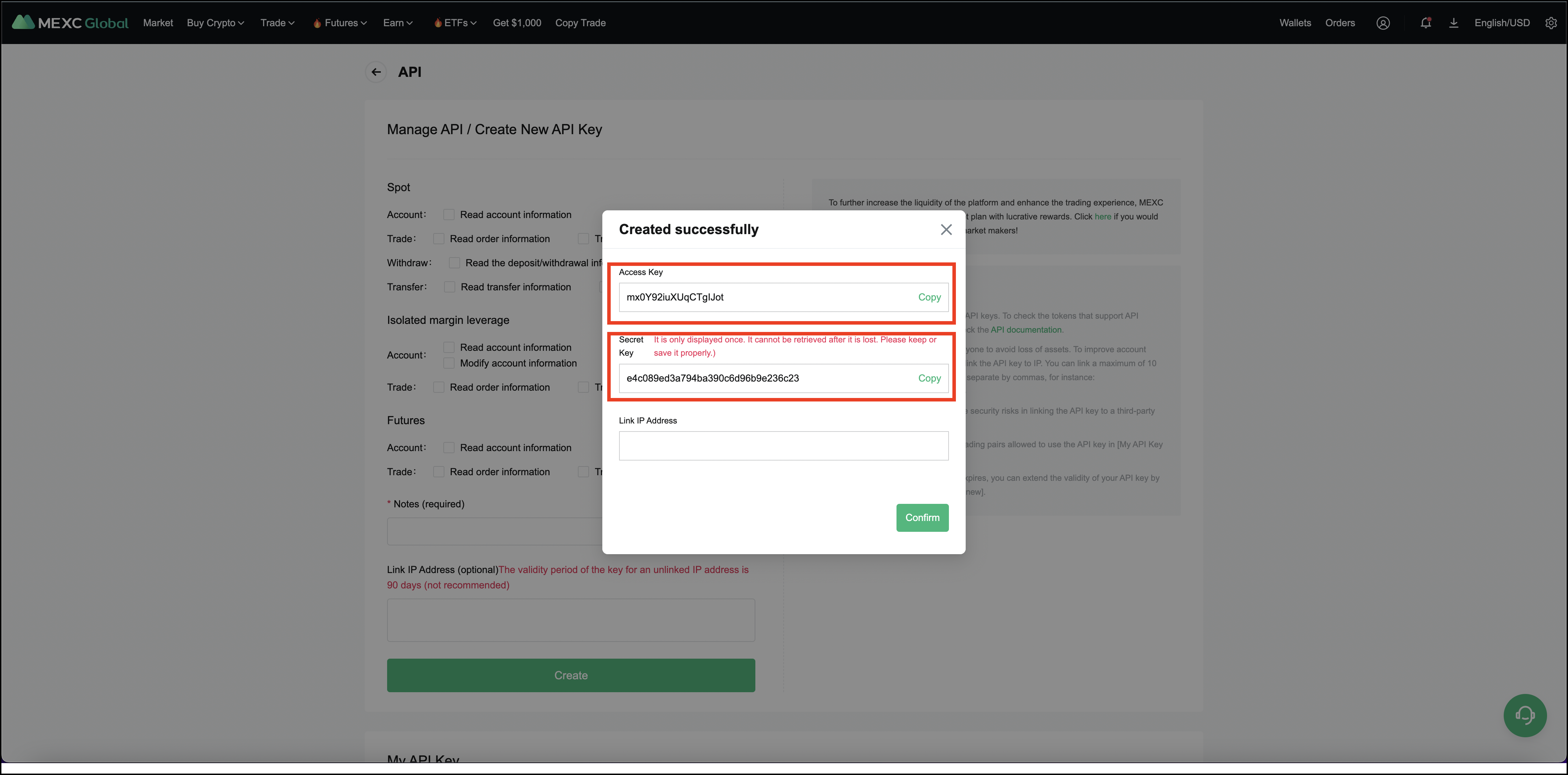The width and height of the screenshot is (1568, 775).
Task: Enable Spot Read account information checkbox
Action: coord(449,215)
